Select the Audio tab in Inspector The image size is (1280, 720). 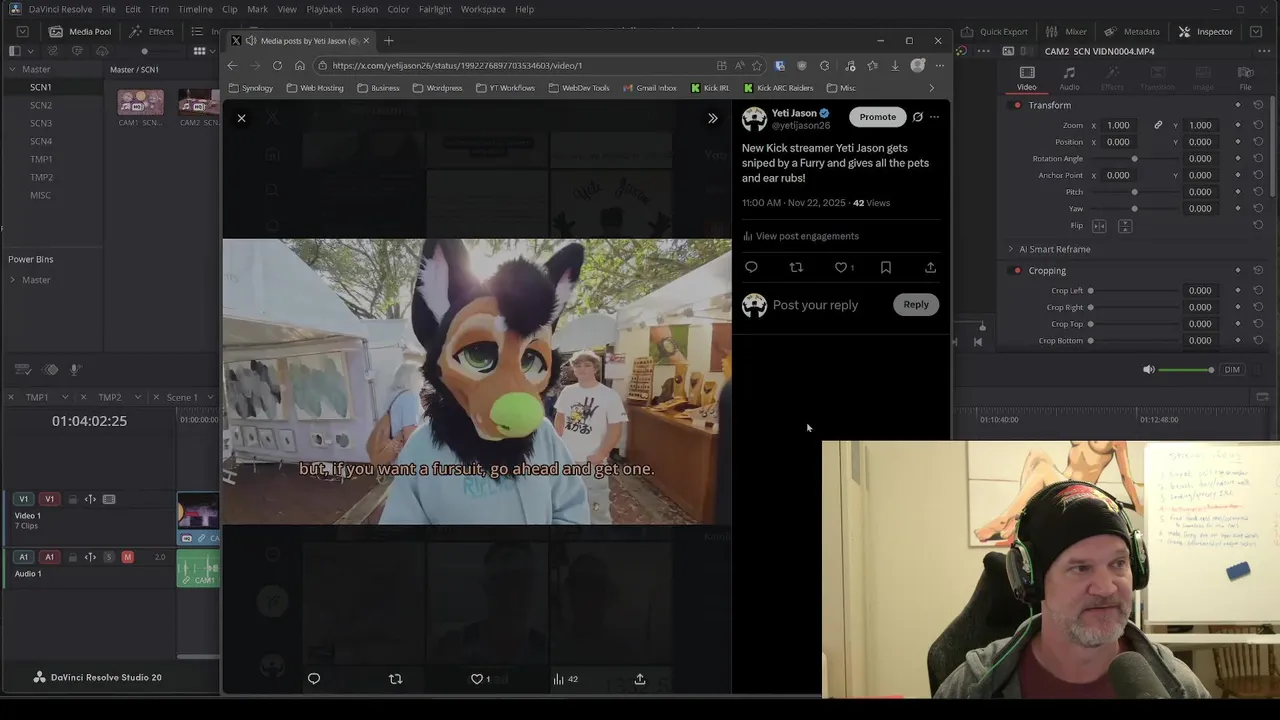(1069, 79)
